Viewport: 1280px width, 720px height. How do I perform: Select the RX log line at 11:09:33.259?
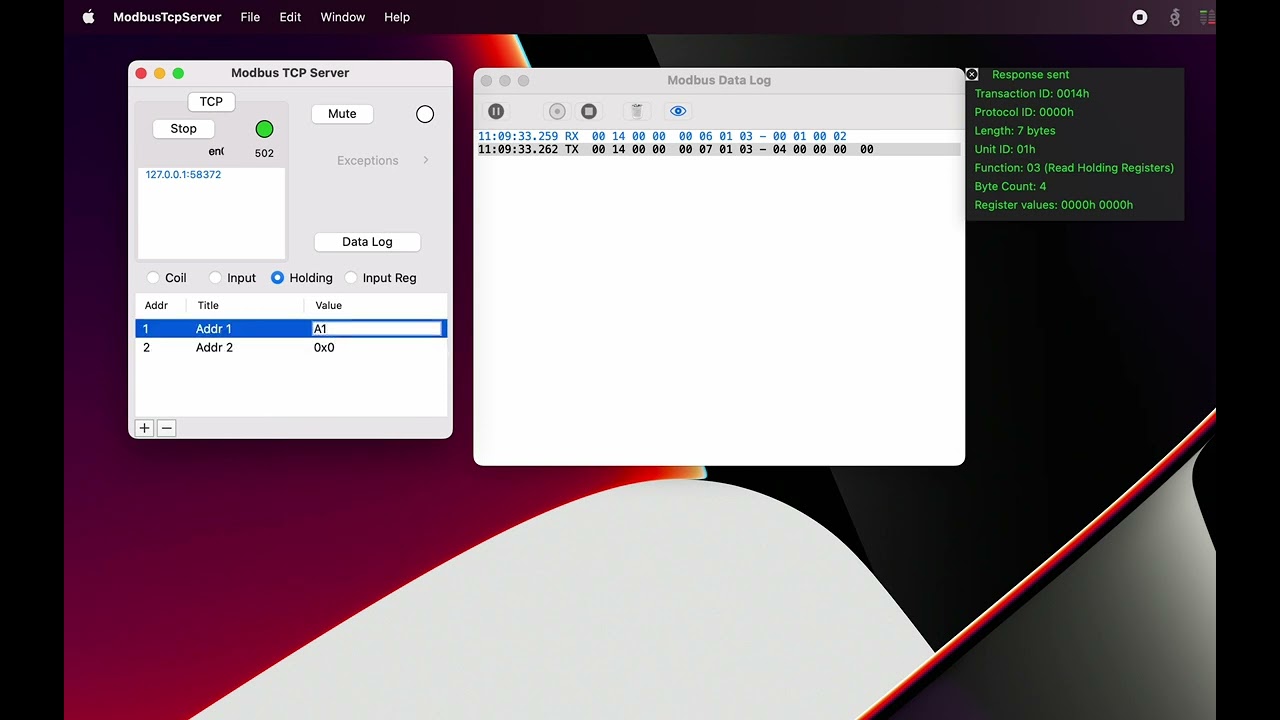[x=718, y=136]
